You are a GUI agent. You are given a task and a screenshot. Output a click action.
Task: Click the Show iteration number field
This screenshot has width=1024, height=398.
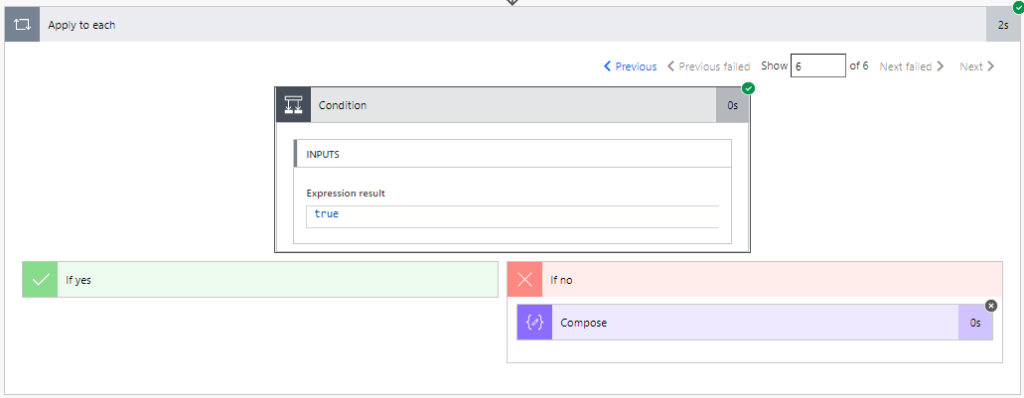click(x=818, y=66)
